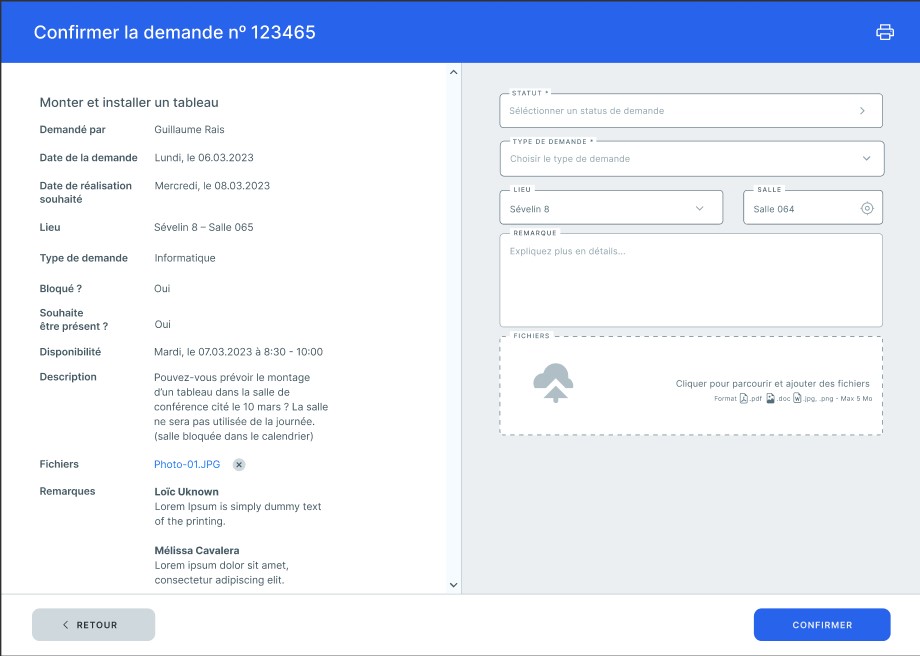Focus the Remarque text area
The height and width of the screenshot is (656, 920).
pyautogui.click(x=690, y=285)
